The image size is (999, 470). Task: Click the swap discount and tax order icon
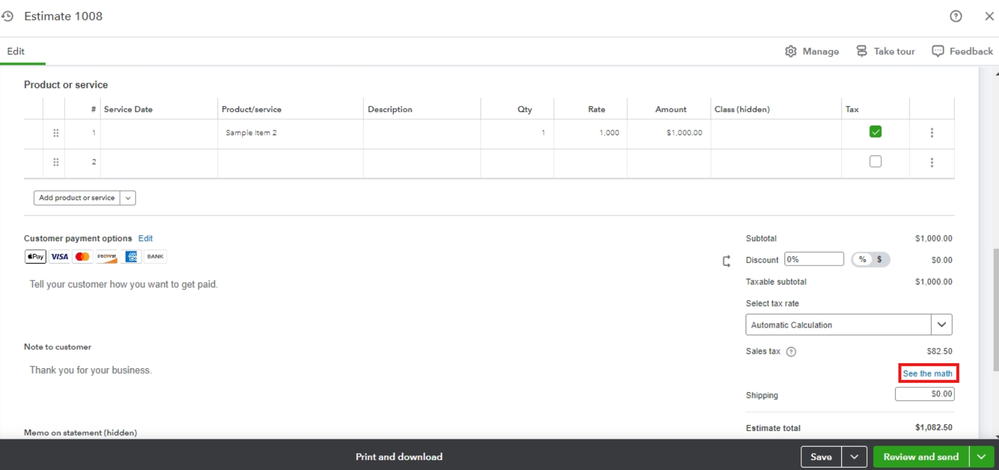[x=726, y=261]
